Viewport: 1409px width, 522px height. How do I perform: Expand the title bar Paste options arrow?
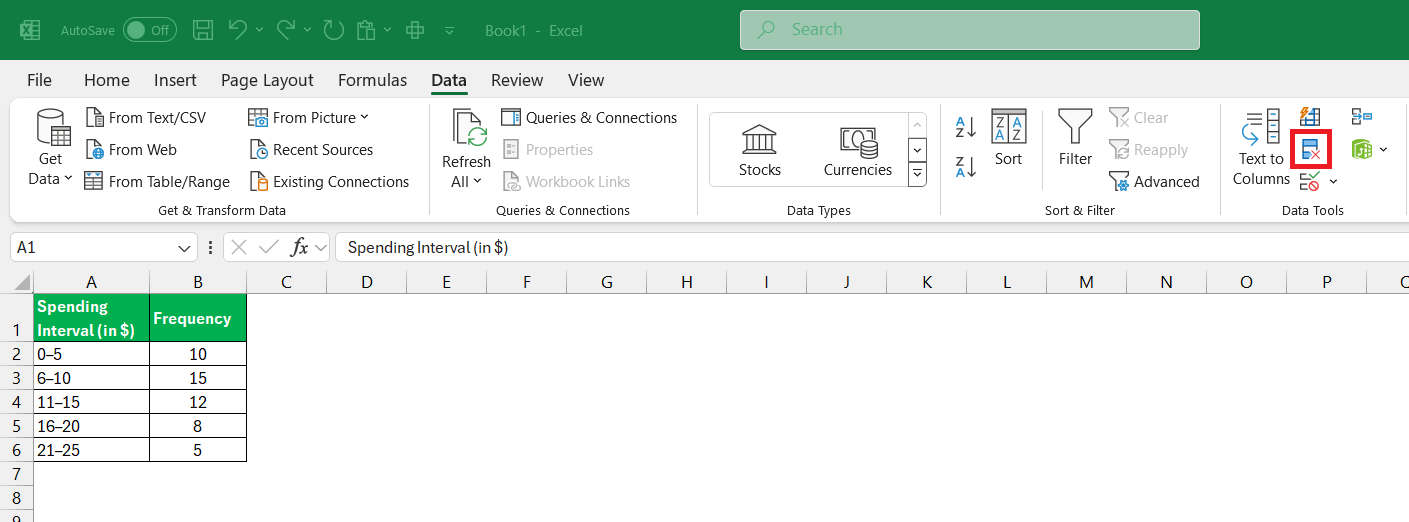coord(387,30)
